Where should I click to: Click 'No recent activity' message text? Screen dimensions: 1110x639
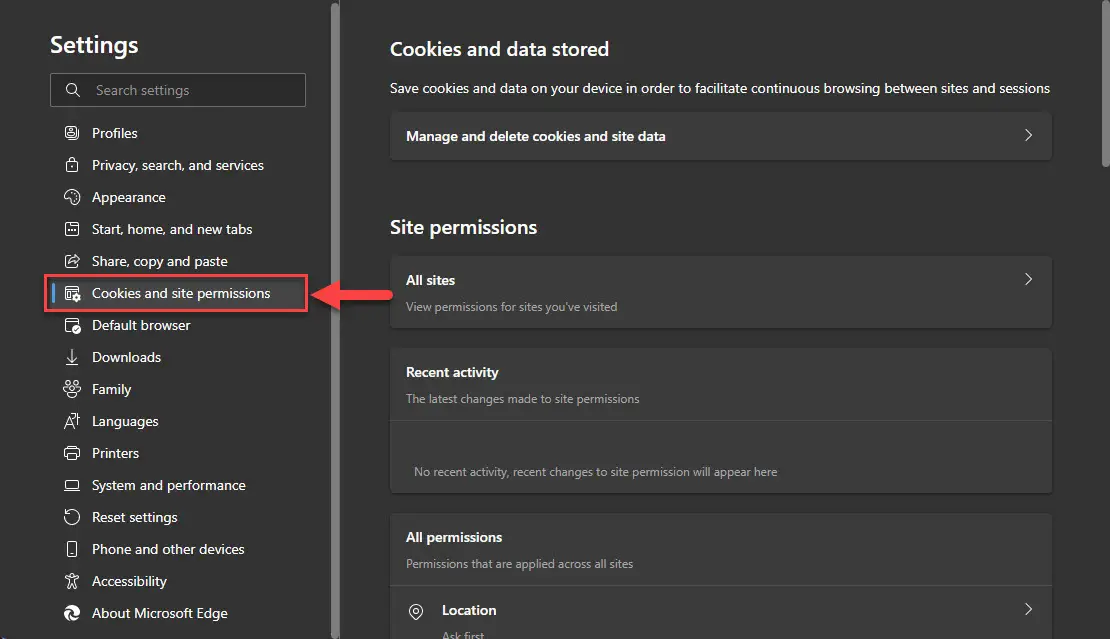tap(595, 472)
